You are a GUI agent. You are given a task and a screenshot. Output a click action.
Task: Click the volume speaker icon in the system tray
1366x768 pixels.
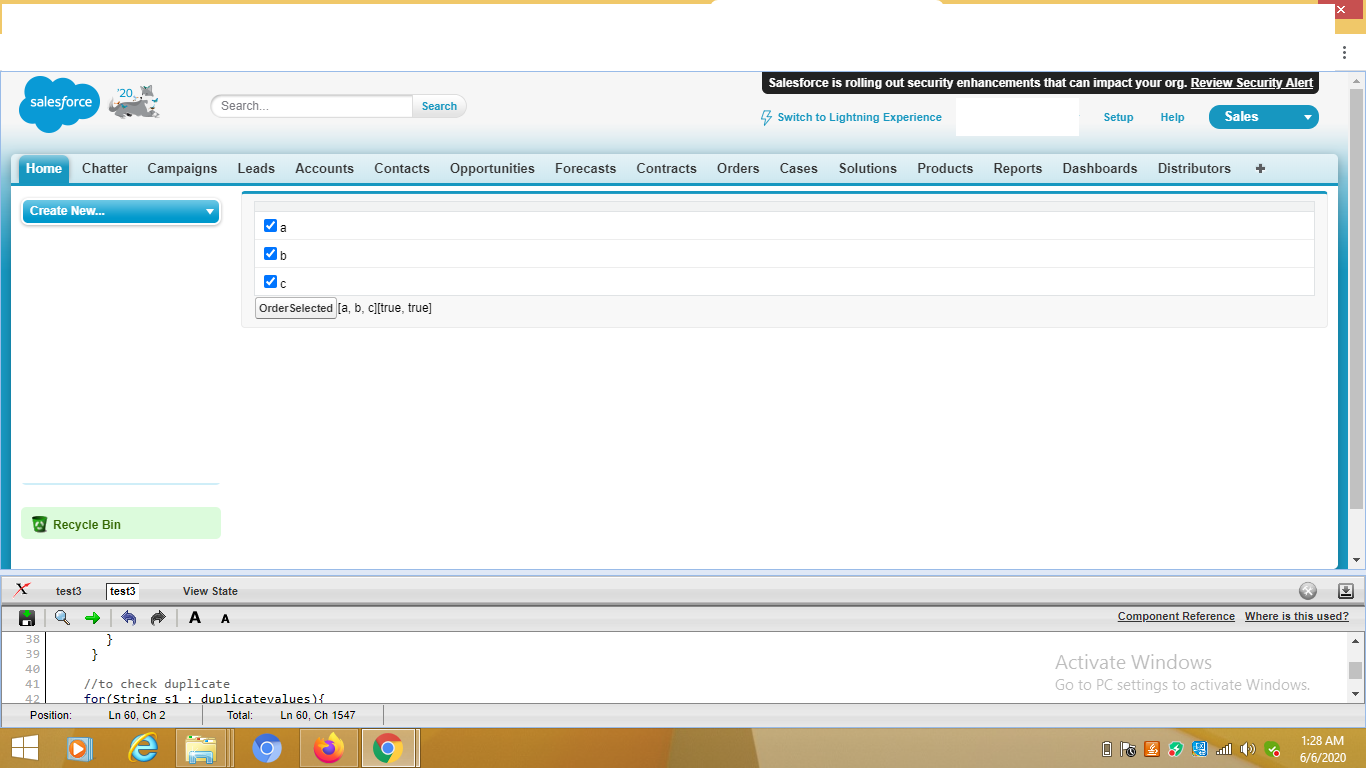tap(1247, 749)
